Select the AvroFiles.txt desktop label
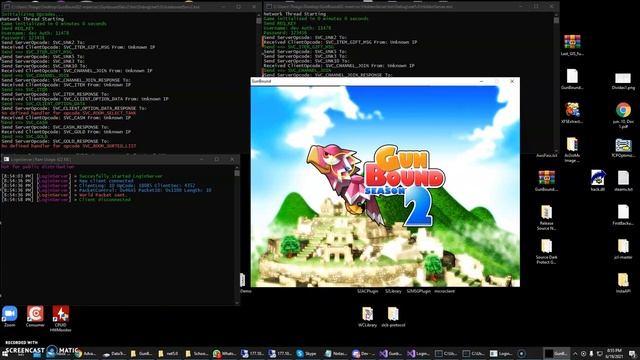Viewport: 640px width, 360px height. coord(547,156)
